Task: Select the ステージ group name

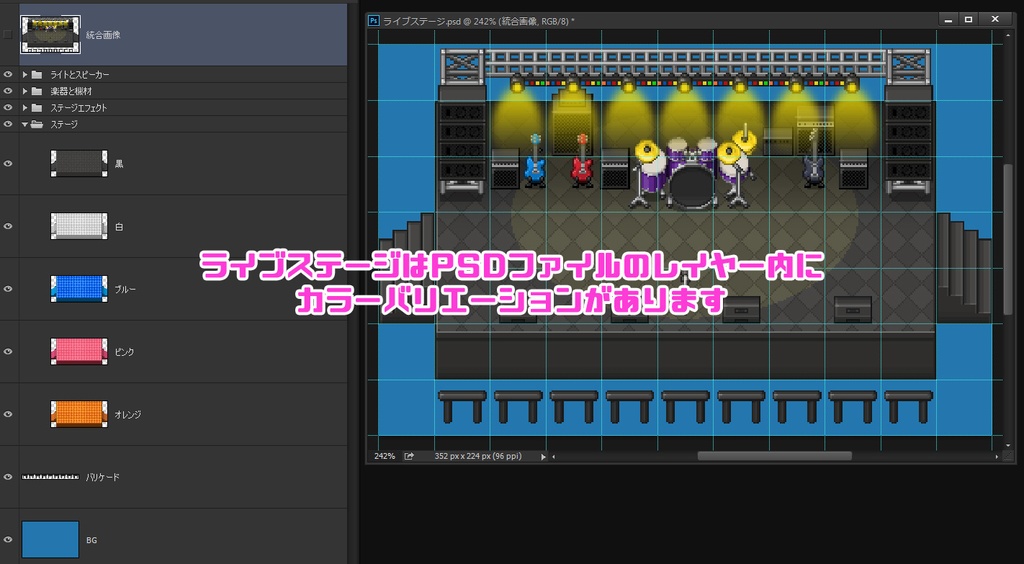Action: (64, 124)
